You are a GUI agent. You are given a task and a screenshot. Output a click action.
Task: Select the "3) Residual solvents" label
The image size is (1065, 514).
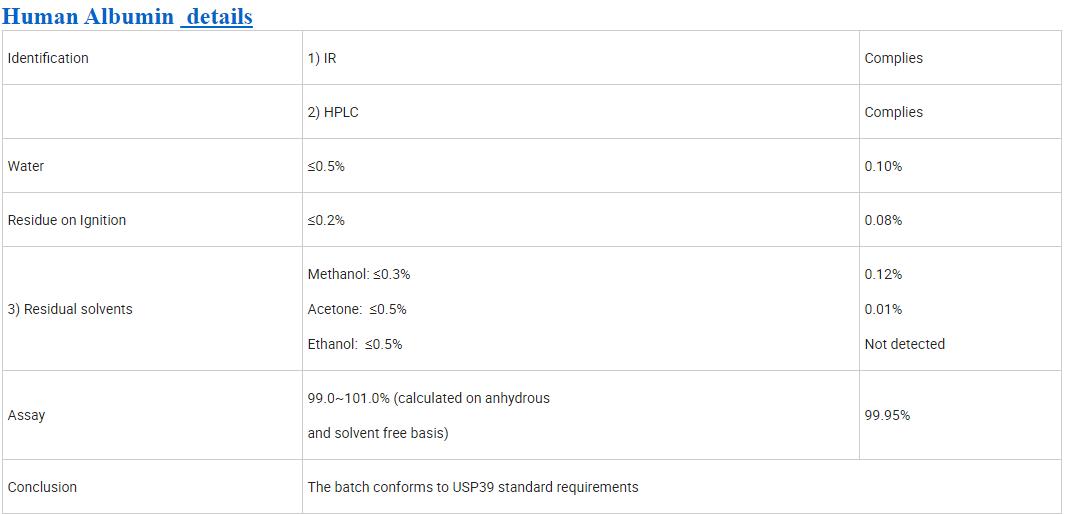tap(70, 309)
